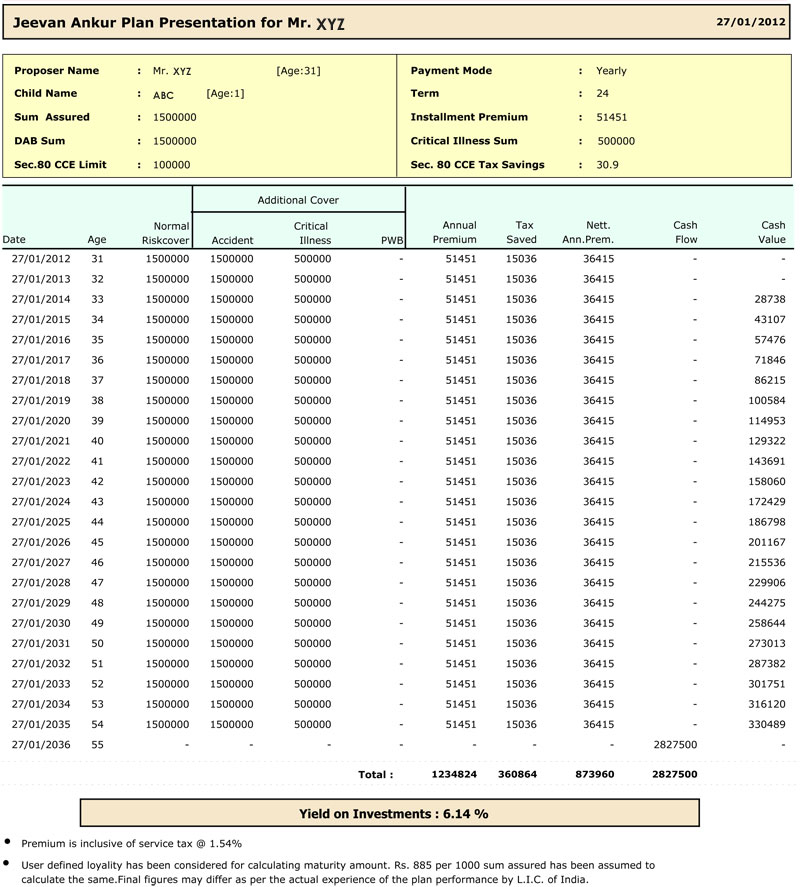The width and height of the screenshot is (800, 887).
Task: Click the Payment Mode value Yearly
Action: [611, 71]
